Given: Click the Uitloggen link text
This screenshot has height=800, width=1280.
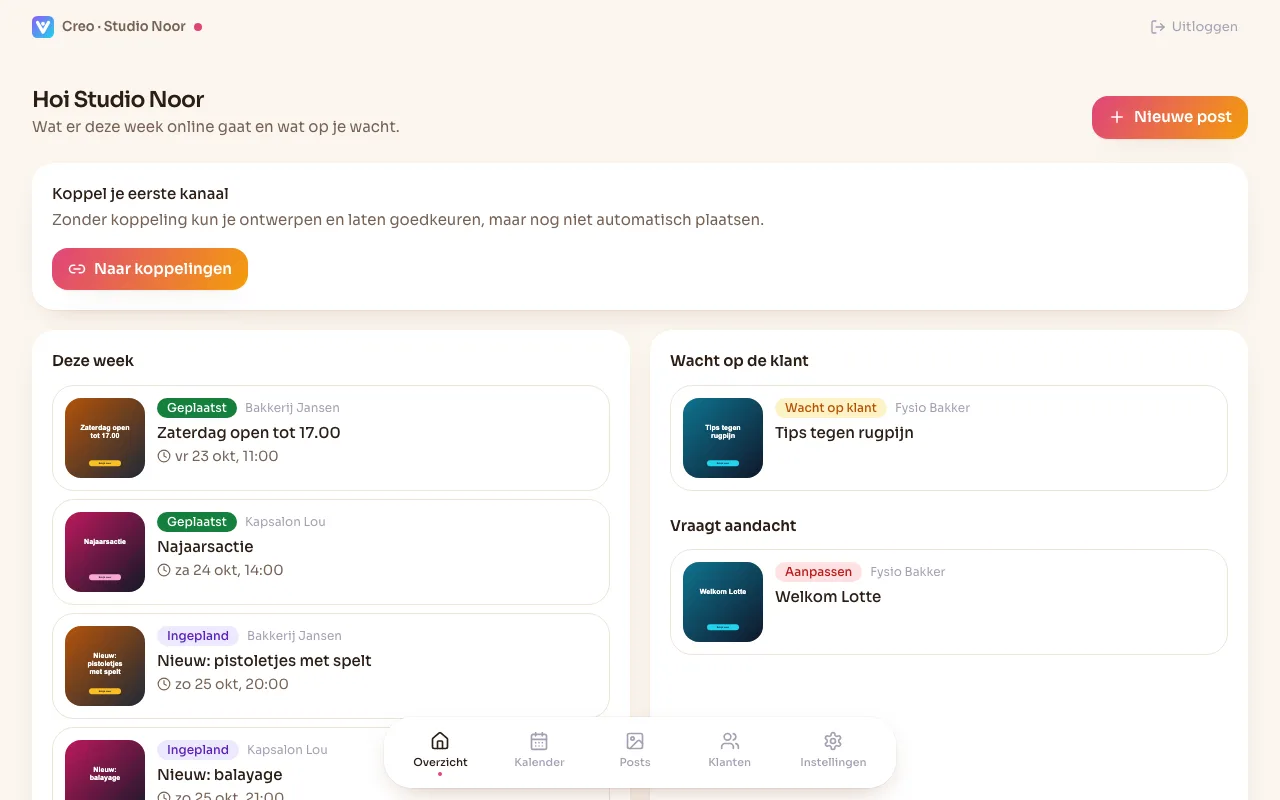Looking at the screenshot, I should pos(1205,27).
